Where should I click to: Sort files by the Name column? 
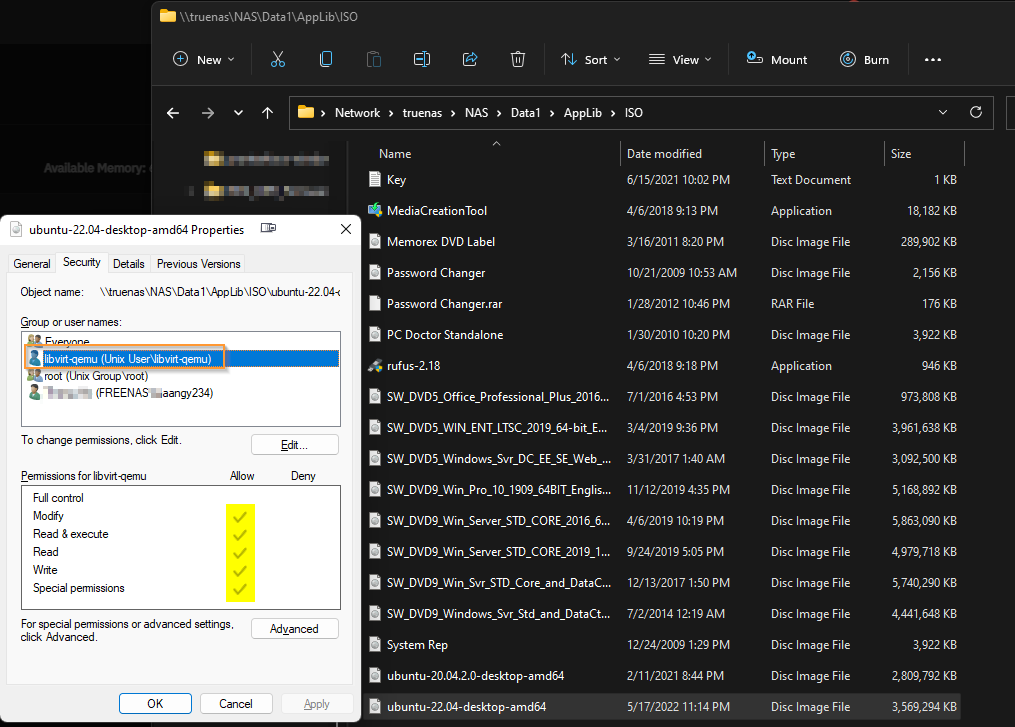[395, 154]
